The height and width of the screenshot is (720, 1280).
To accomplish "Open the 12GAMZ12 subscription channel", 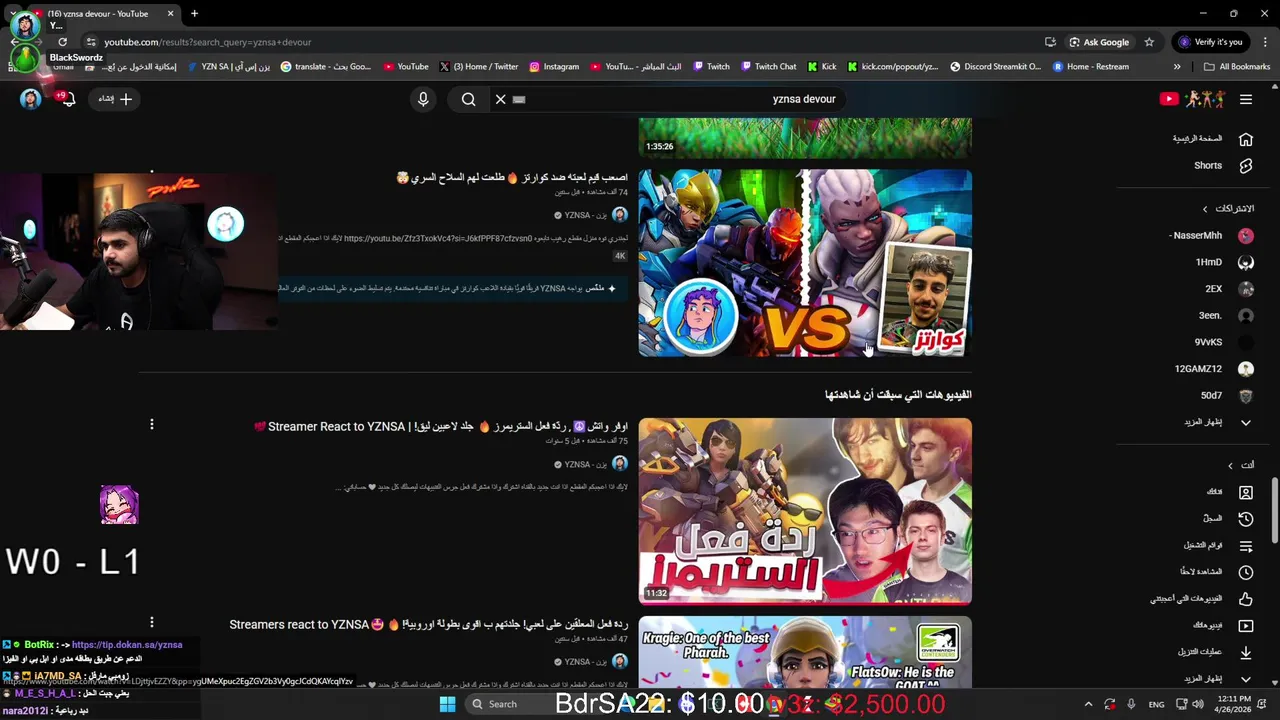I will click(x=1215, y=369).
